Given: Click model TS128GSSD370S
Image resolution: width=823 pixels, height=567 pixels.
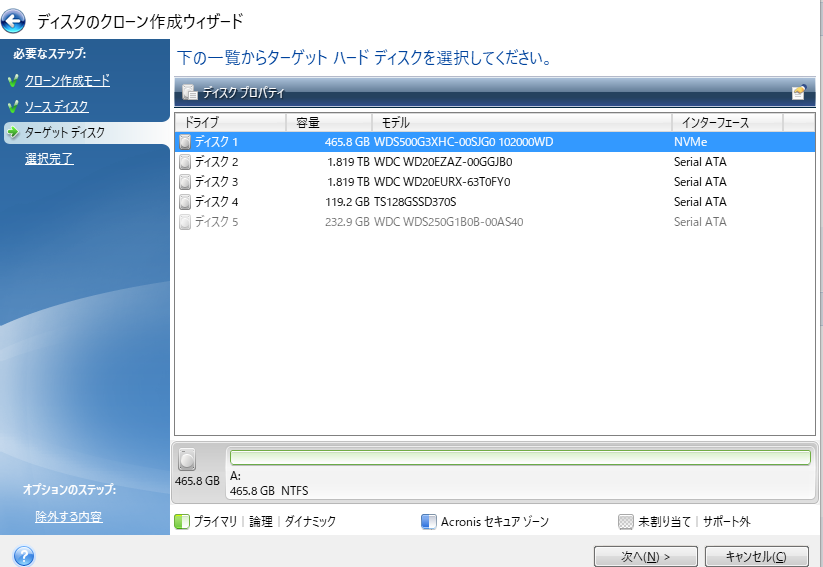Looking at the screenshot, I should pyautogui.click(x=415, y=202).
